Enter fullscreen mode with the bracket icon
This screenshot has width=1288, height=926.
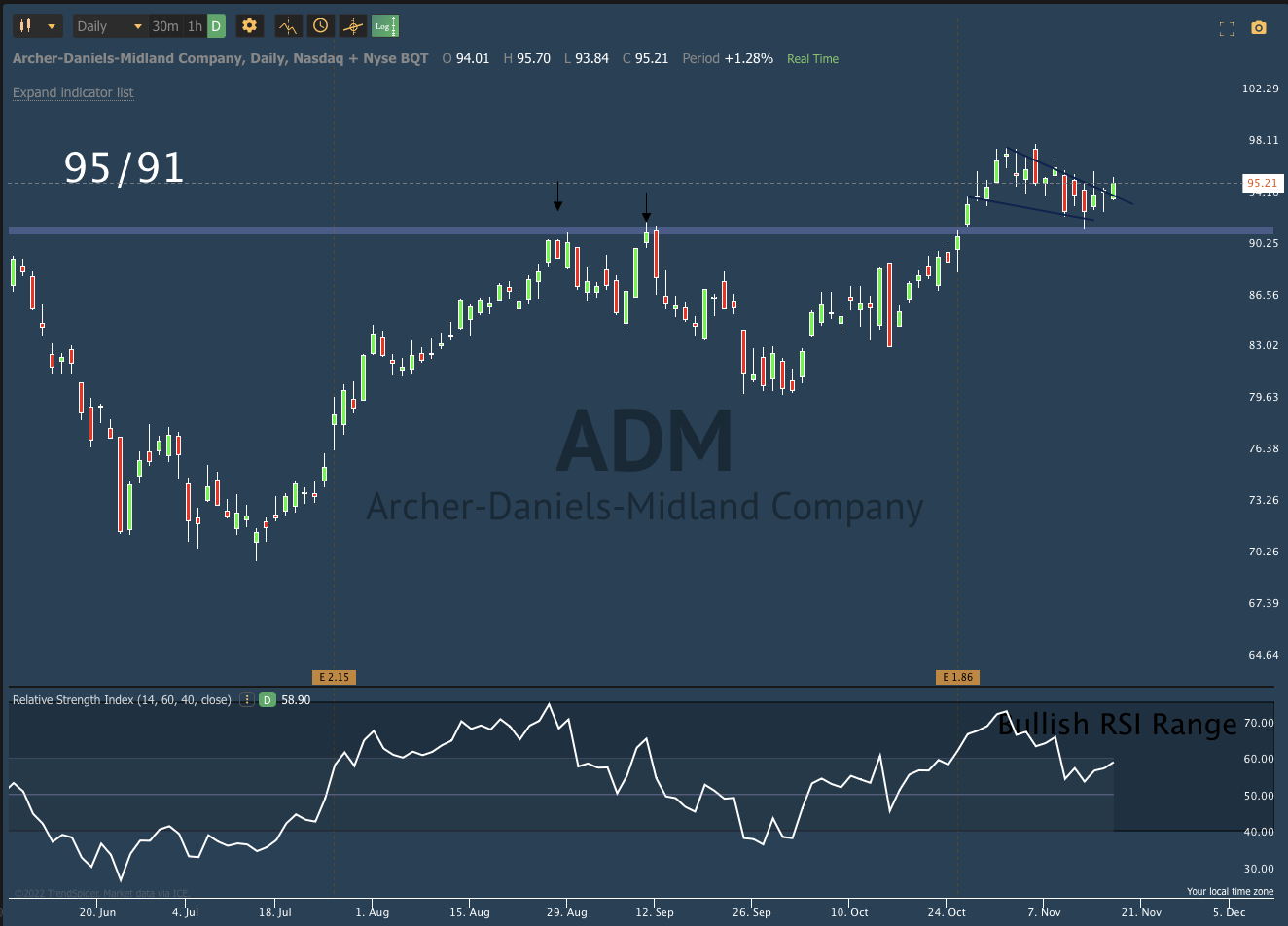pos(1226,28)
